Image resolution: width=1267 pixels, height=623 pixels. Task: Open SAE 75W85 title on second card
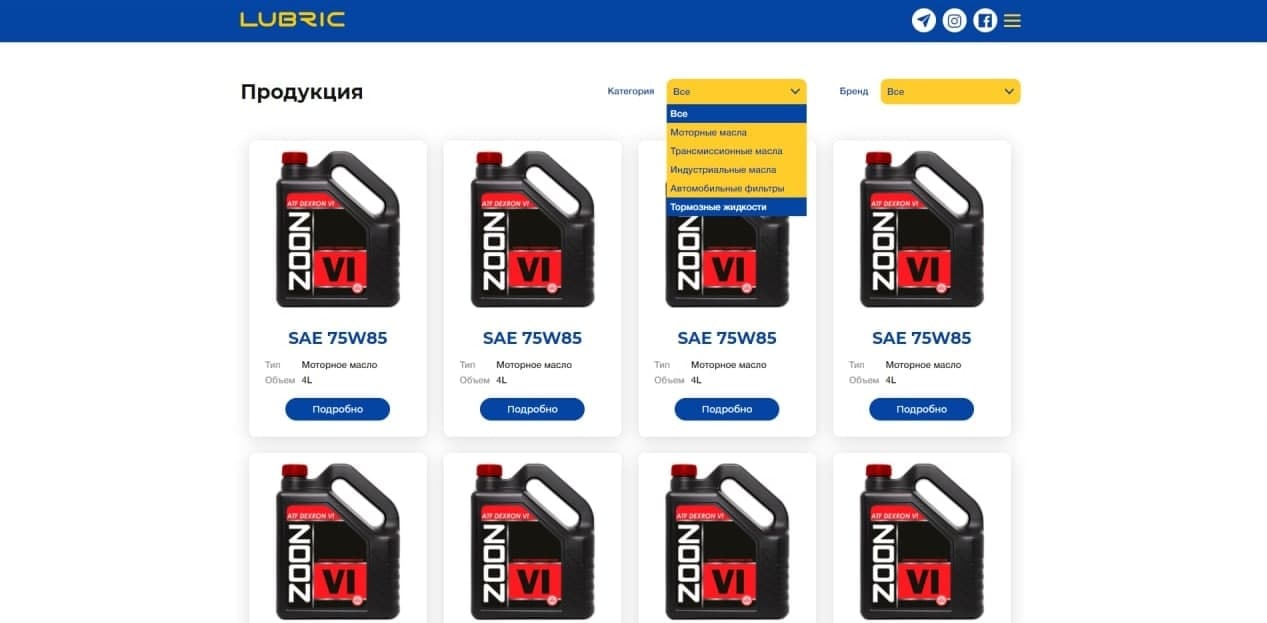point(532,338)
